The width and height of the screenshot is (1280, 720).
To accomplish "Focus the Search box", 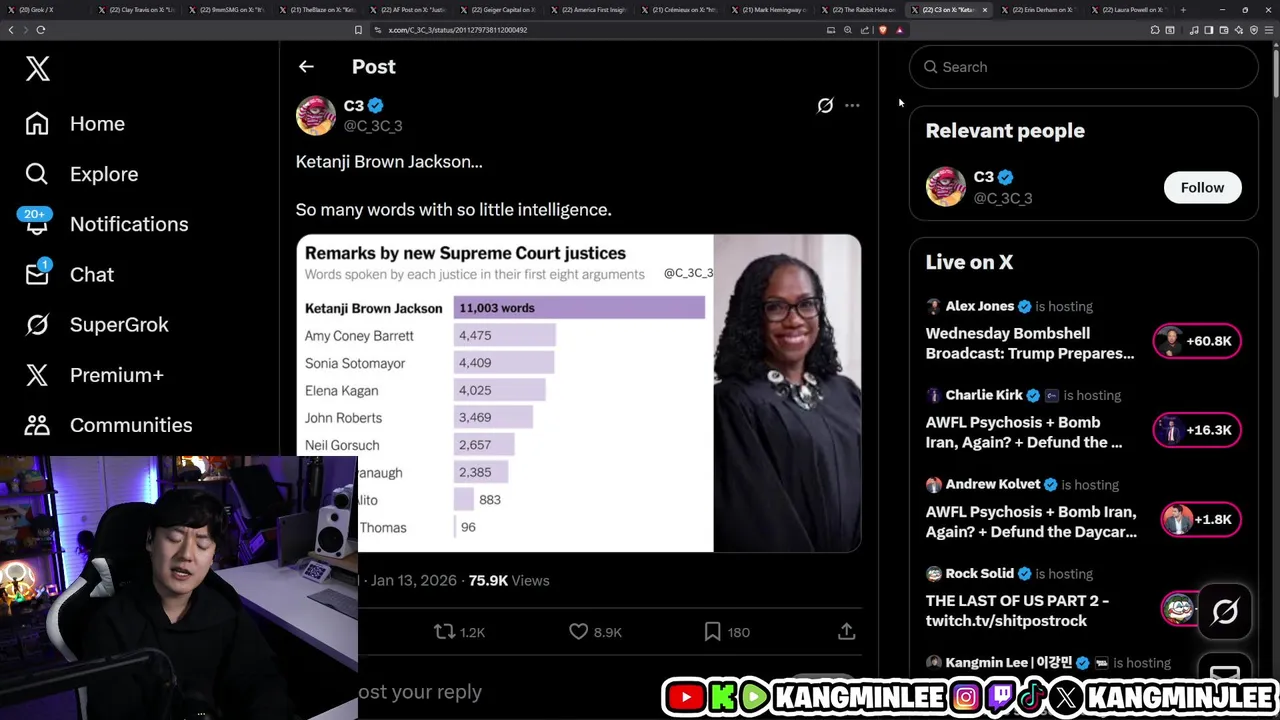I will (1083, 67).
